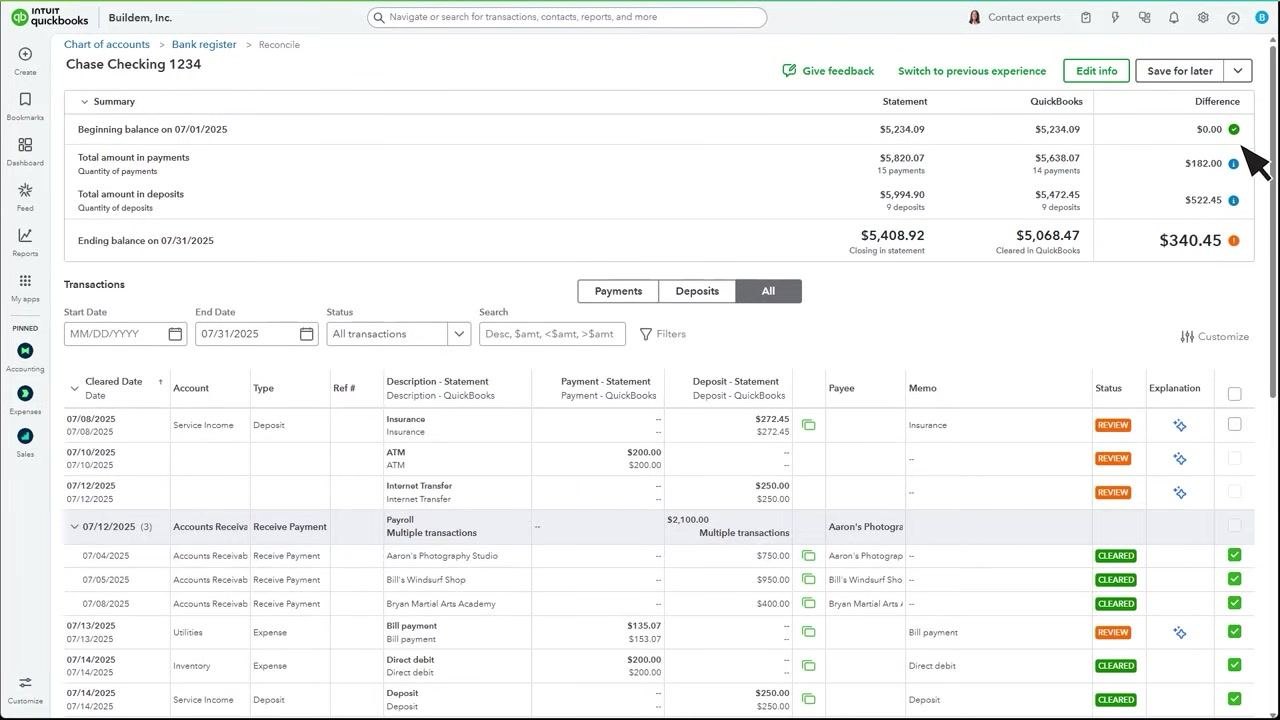Open Give feedback link
The image size is (1280, 720).
[828, 71]
